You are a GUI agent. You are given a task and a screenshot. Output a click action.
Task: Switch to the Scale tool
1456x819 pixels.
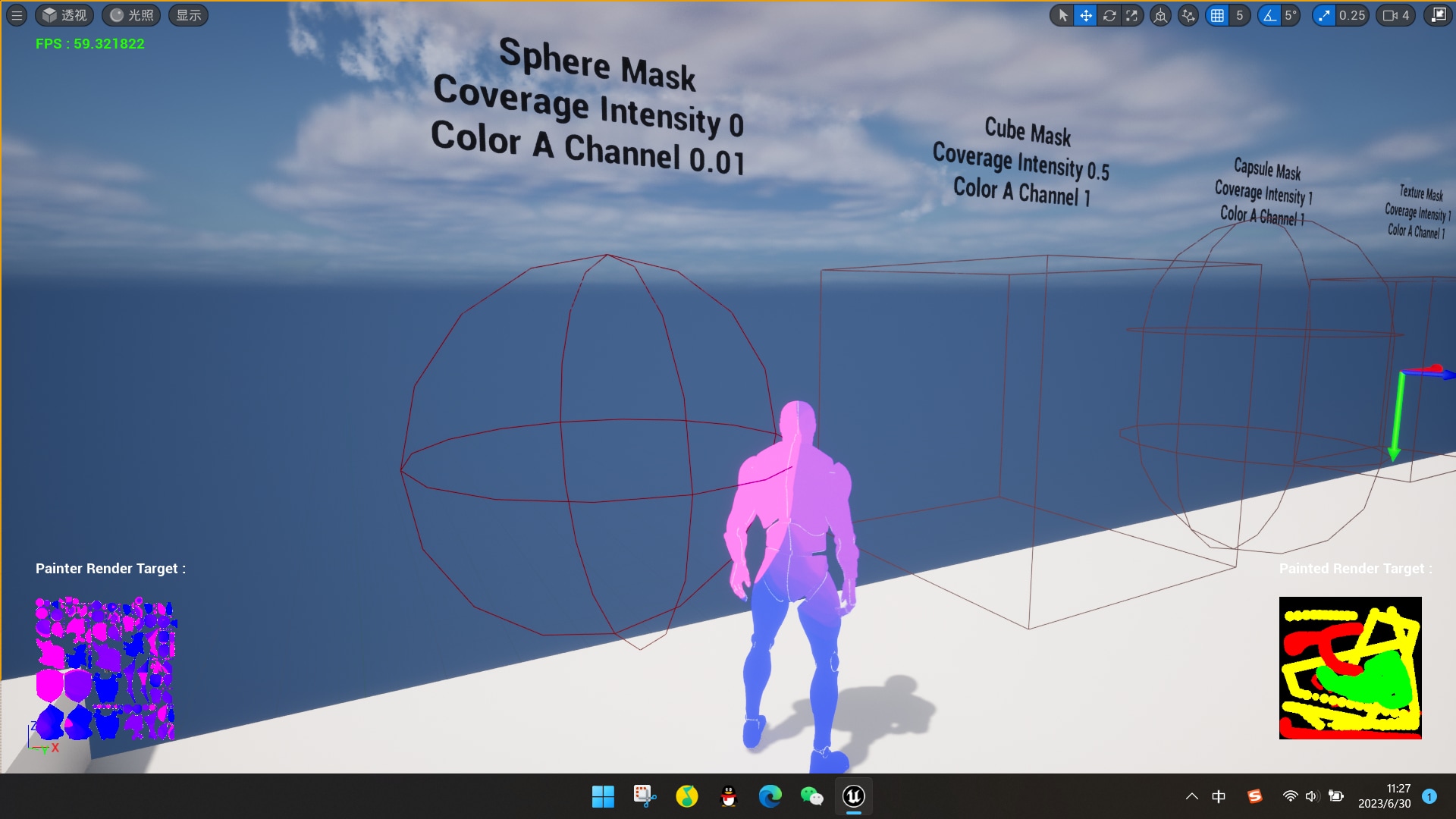point(1132,15)
